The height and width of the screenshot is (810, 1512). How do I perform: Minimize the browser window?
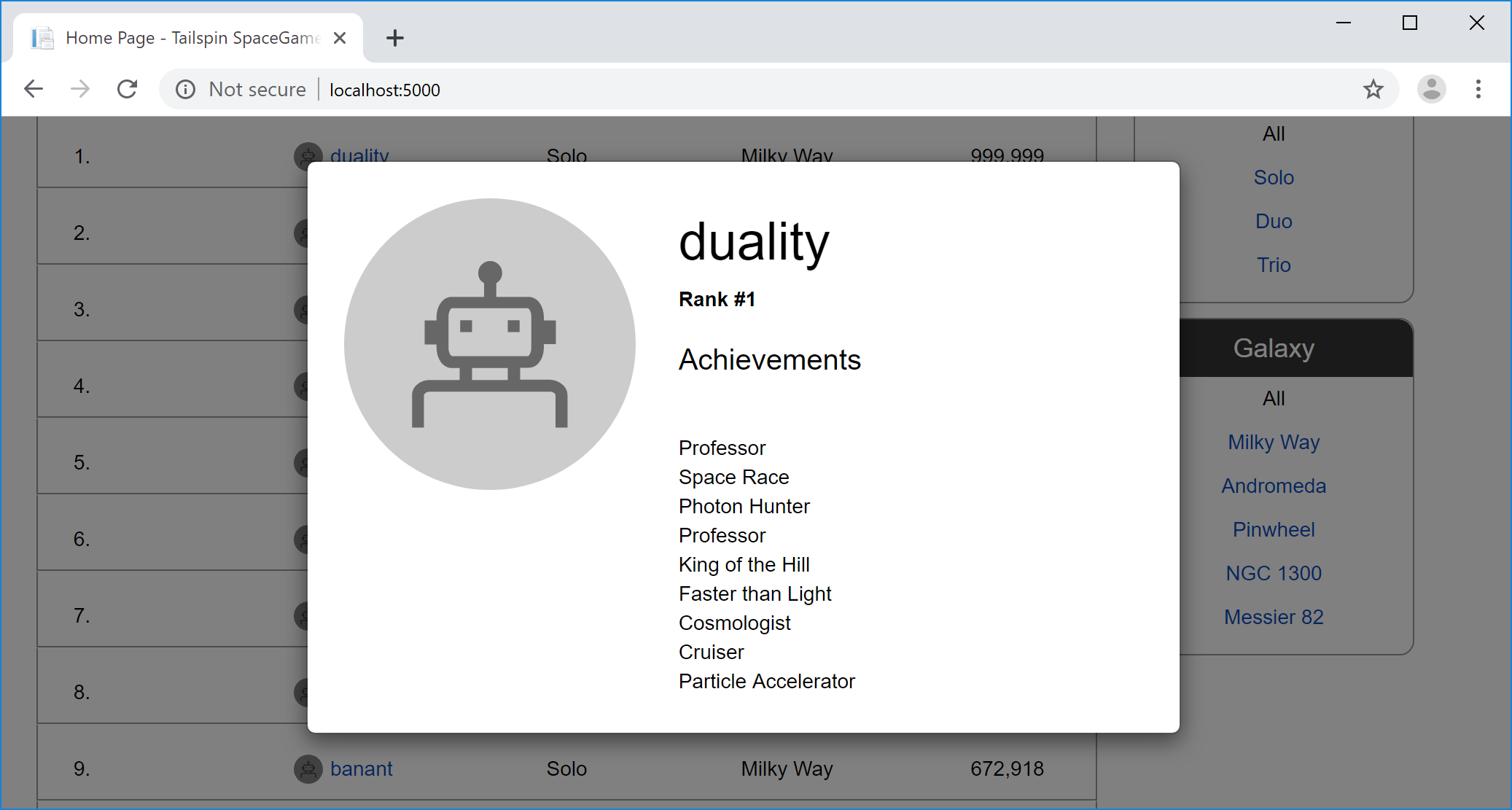coord(1344,23)
